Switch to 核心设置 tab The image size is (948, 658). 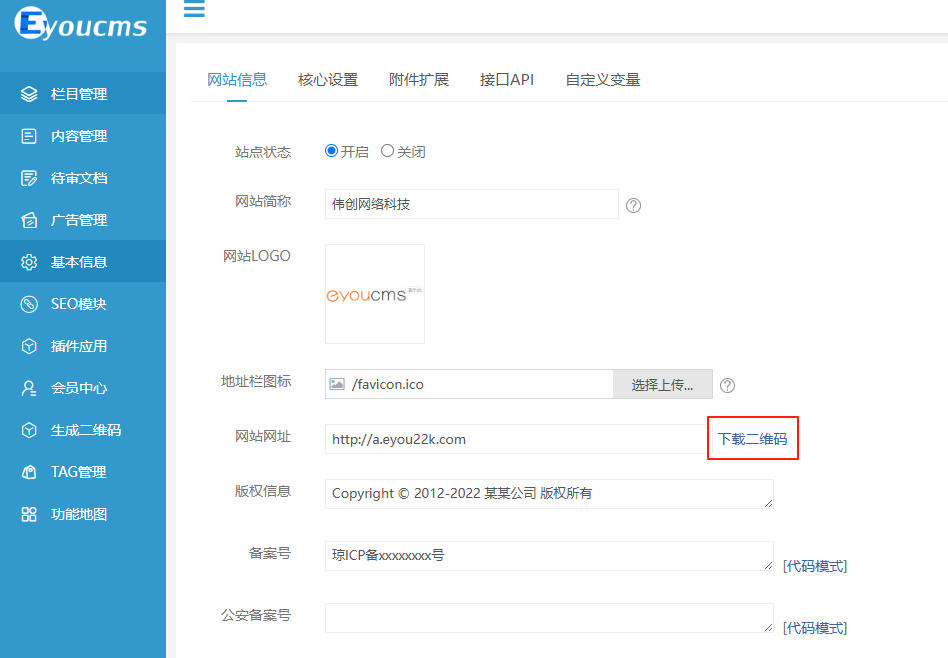point(328,80)
